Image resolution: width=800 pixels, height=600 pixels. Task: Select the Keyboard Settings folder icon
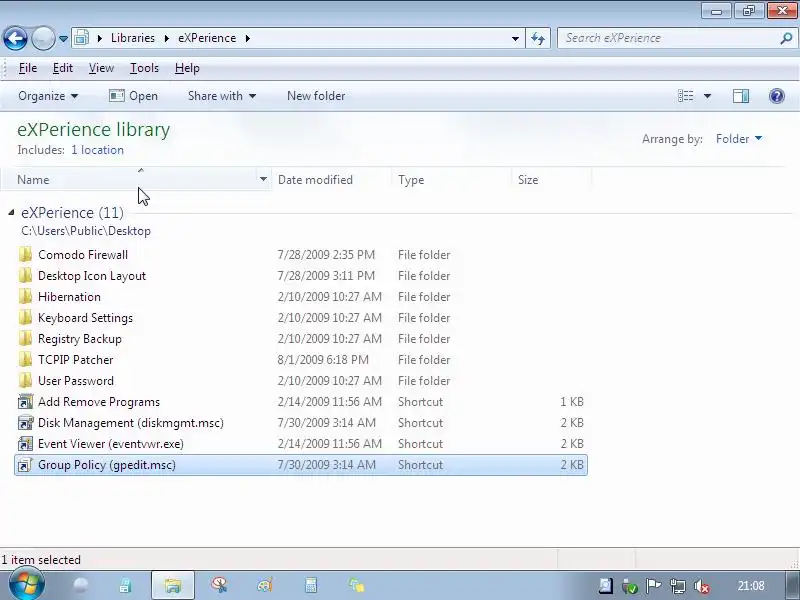pos(26,317)
